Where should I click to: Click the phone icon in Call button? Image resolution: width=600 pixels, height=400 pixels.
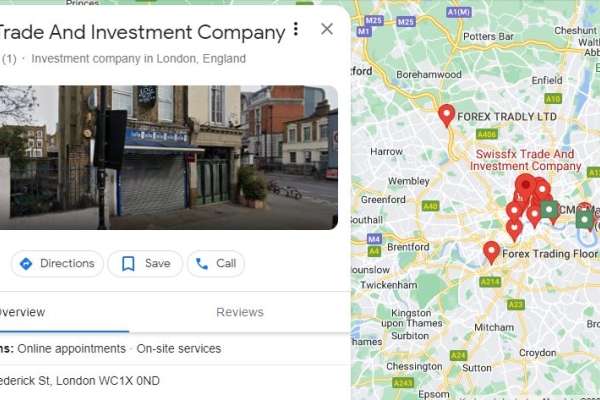click(202, 264)
